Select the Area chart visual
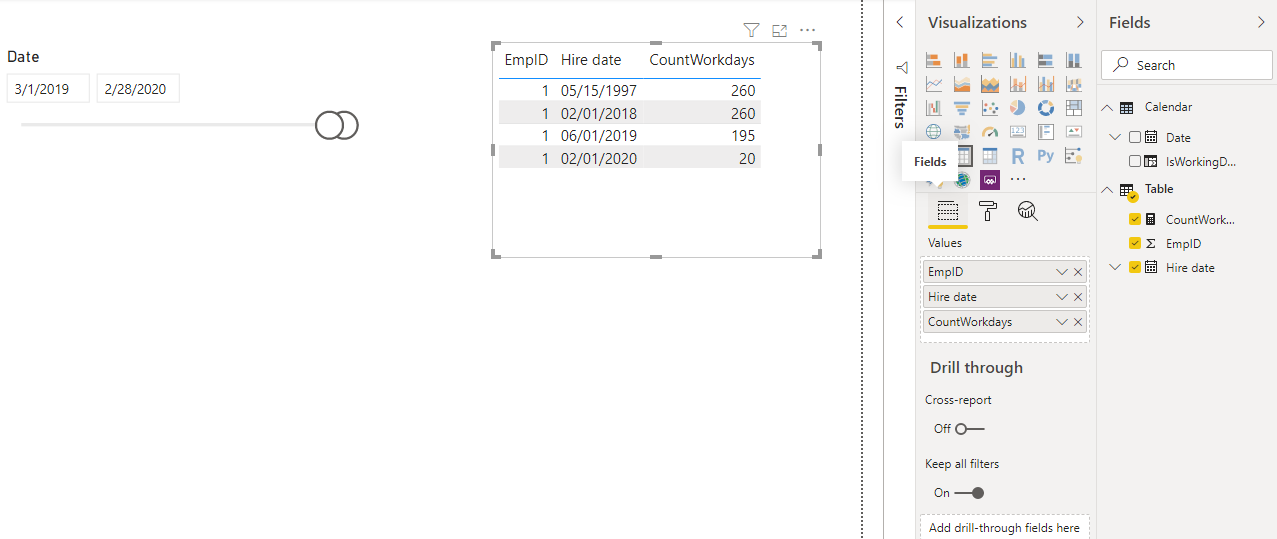Viewport: 1277px width, 539px height. tap(962, 84)
